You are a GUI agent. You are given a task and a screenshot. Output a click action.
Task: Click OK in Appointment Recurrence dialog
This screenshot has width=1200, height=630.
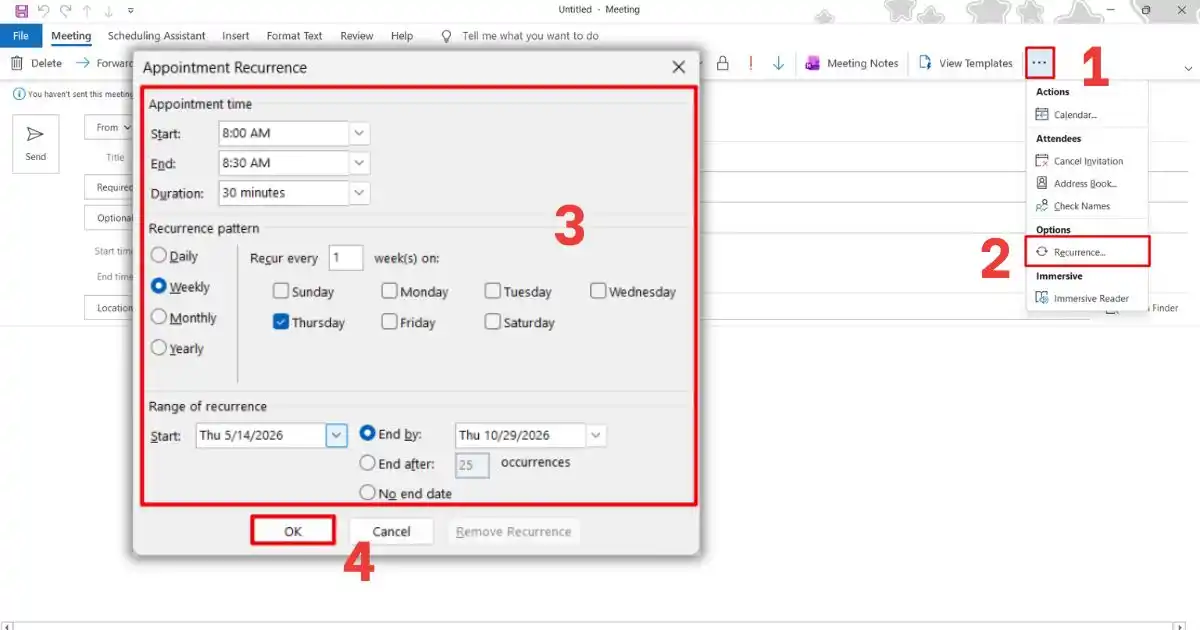pyautogui.click(x=292, y=531)
